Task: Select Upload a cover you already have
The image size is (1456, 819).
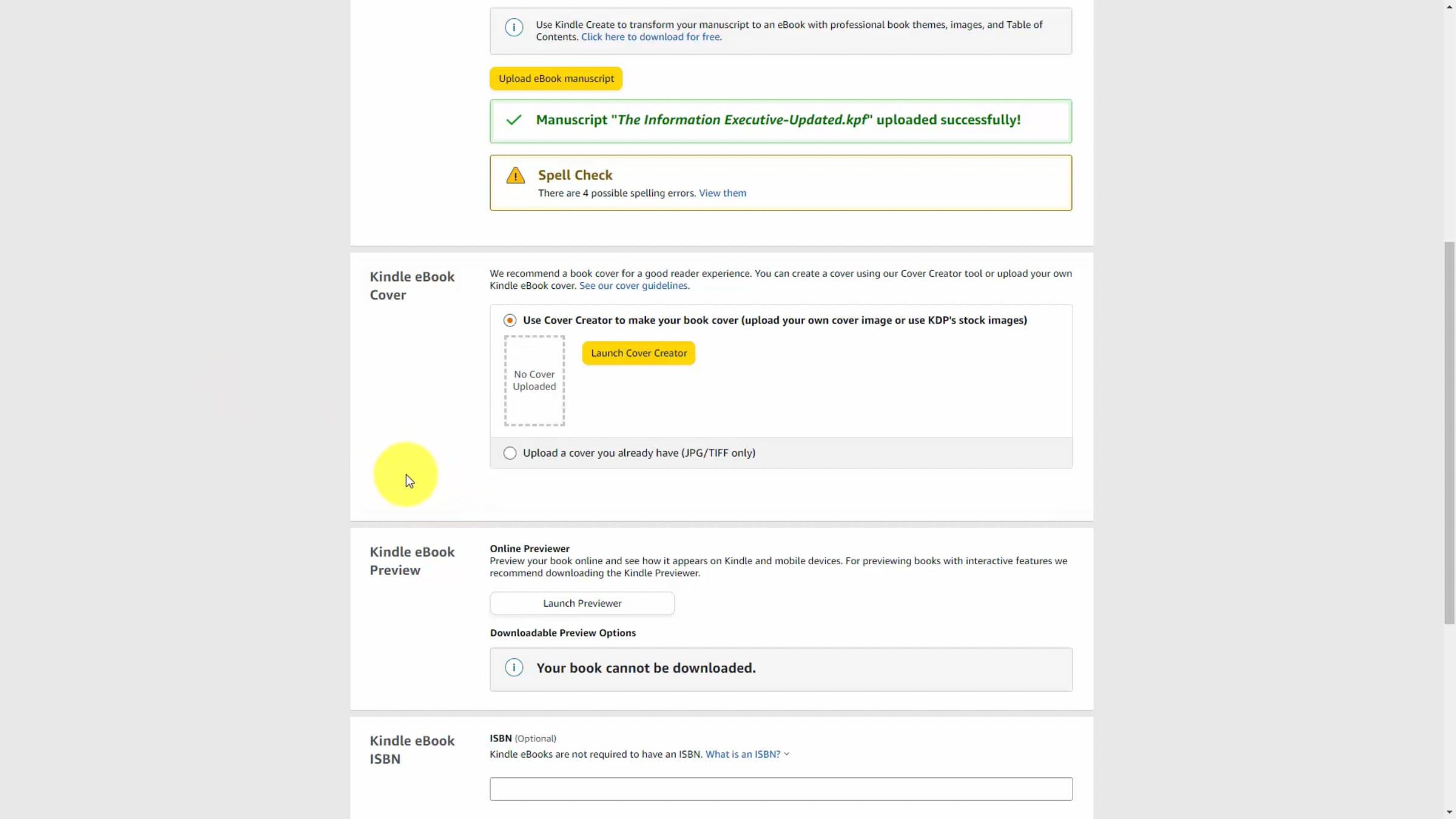Action: click(510, 453)
